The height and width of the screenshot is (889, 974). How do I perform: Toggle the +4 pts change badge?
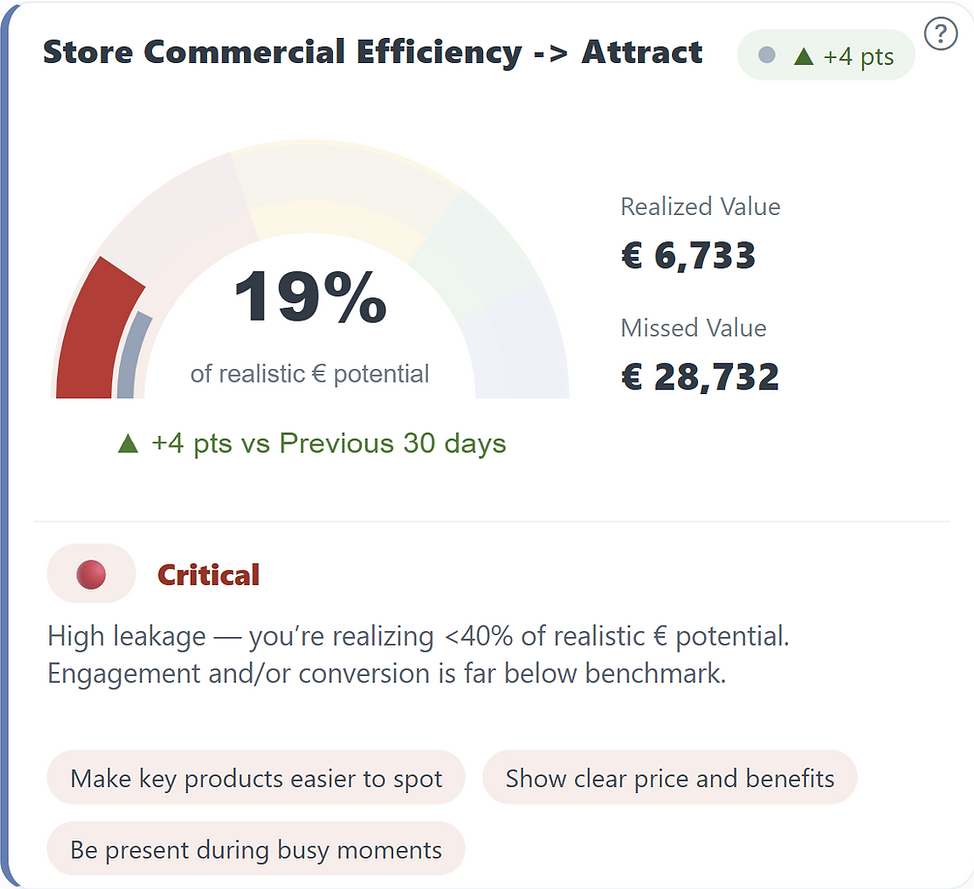[825, 55]
